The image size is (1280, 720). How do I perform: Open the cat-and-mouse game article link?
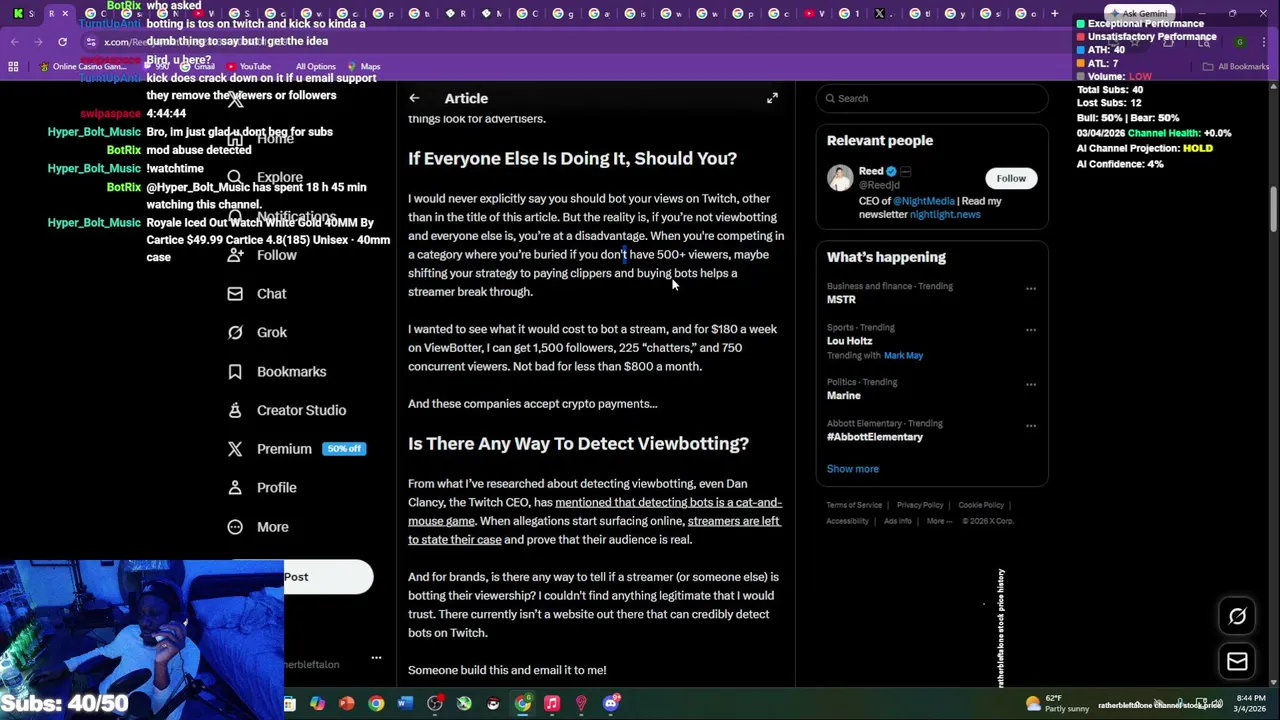(595, 511)
